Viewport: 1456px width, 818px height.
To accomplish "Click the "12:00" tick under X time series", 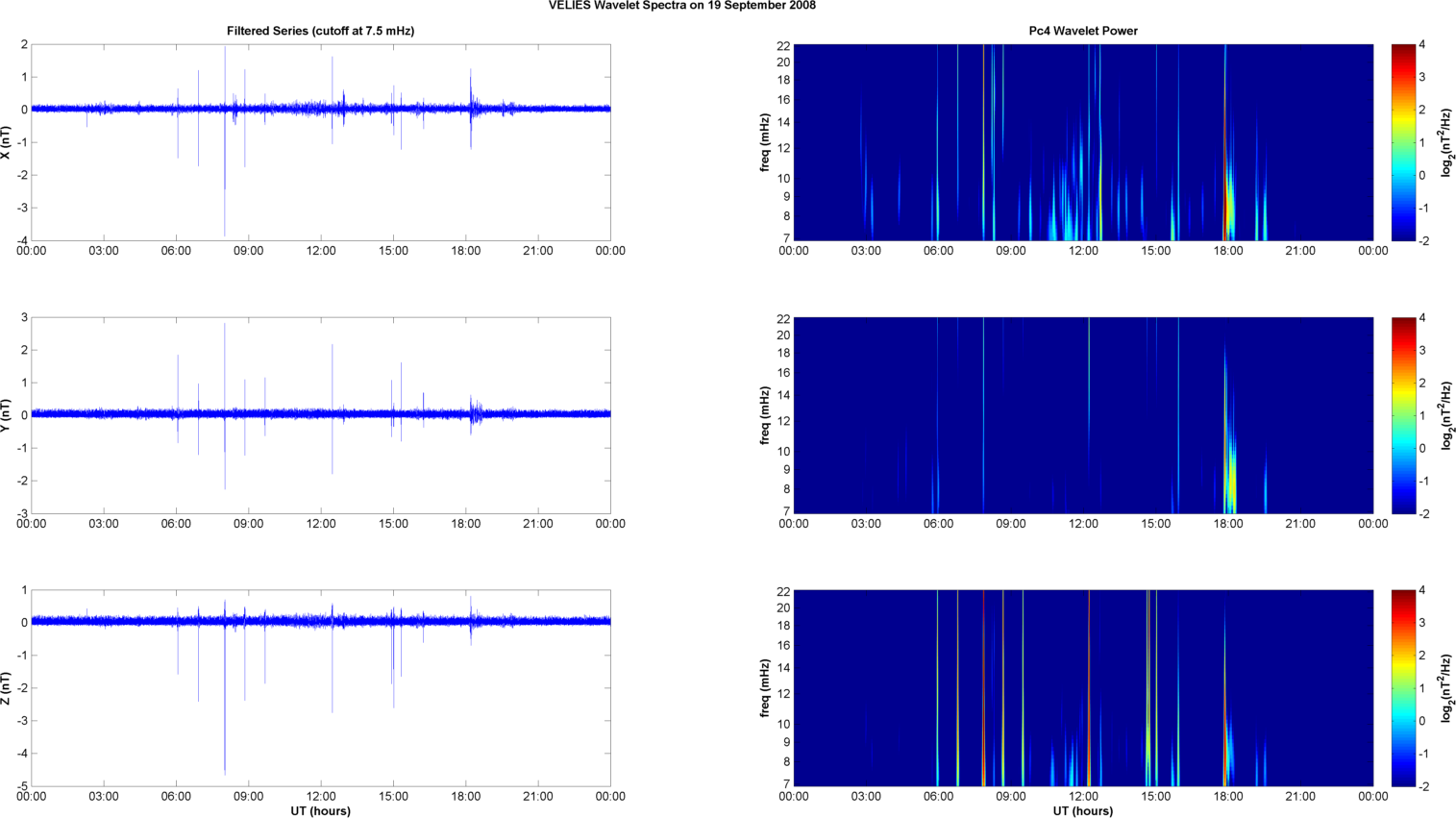I will pos(321,251).
